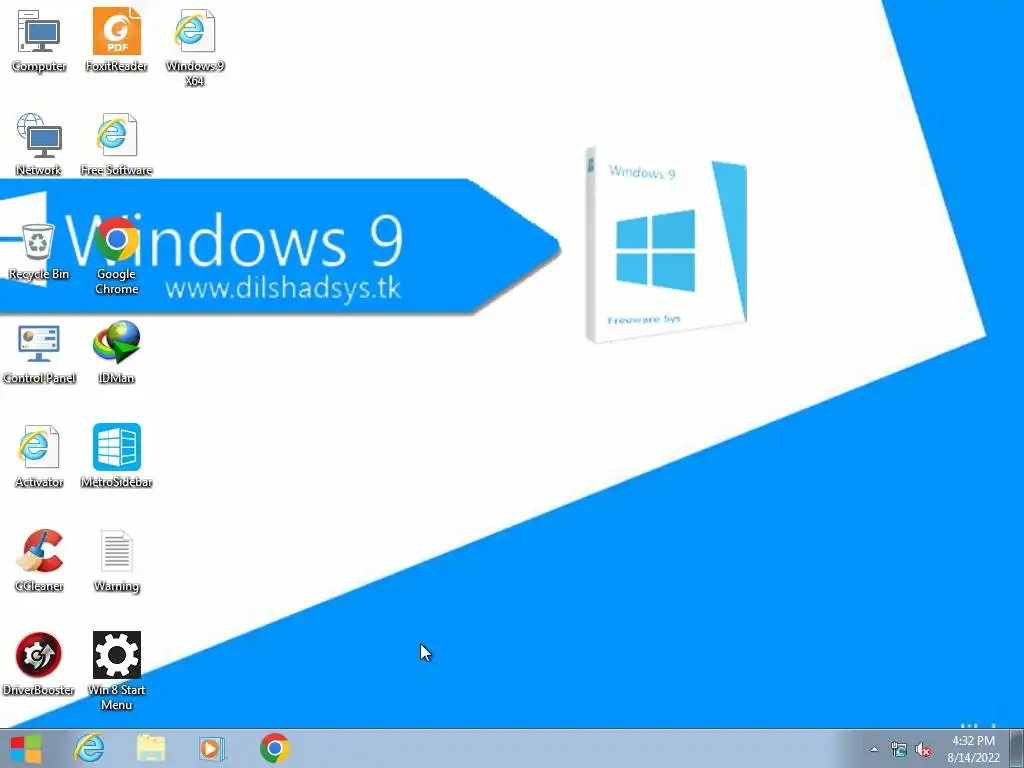1024x768 pixels.
Task: Show hidden system tray icons
Action: [x=874, y=749]
